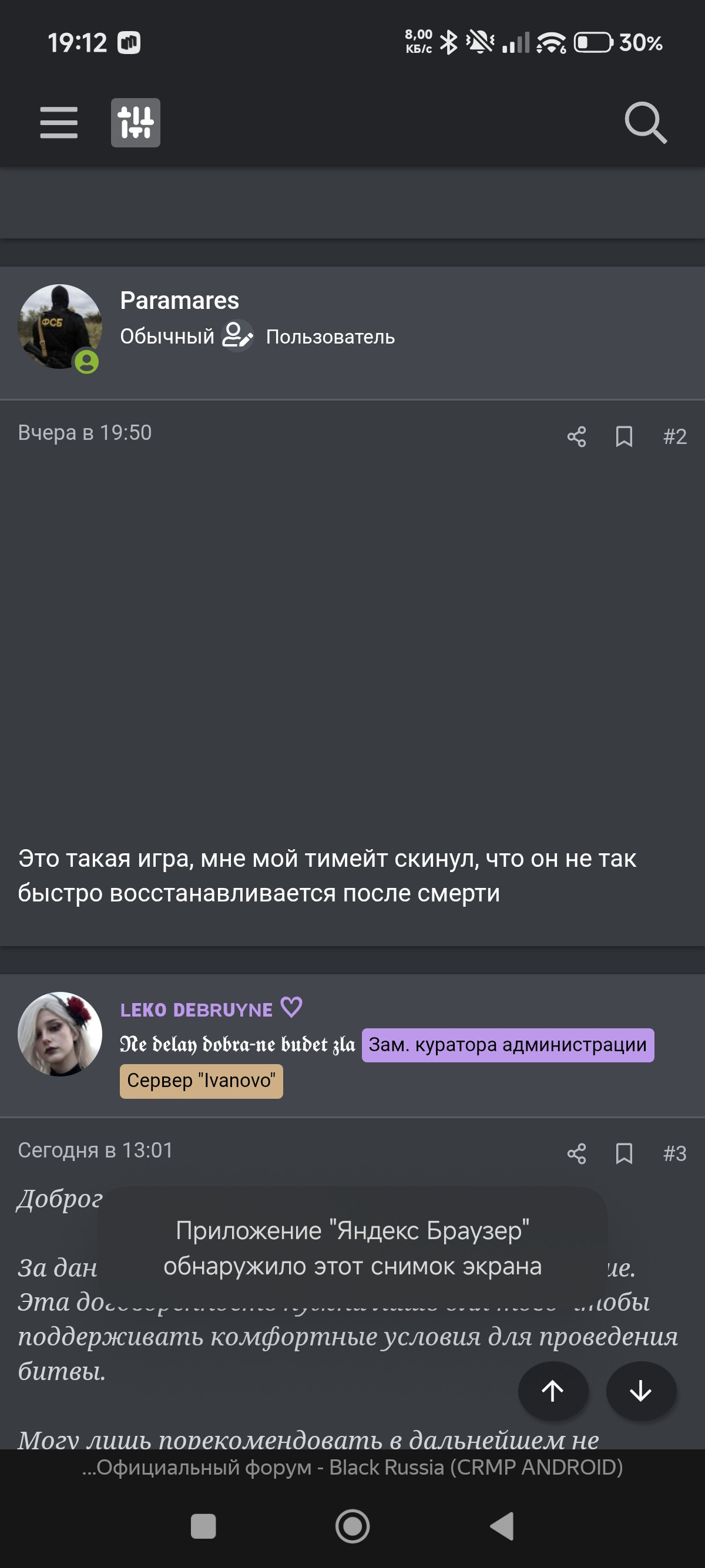Click the Сервер "Ivanovo" badge
The height and width of the screenshot is (1568, 705).
click(202, 1081)
